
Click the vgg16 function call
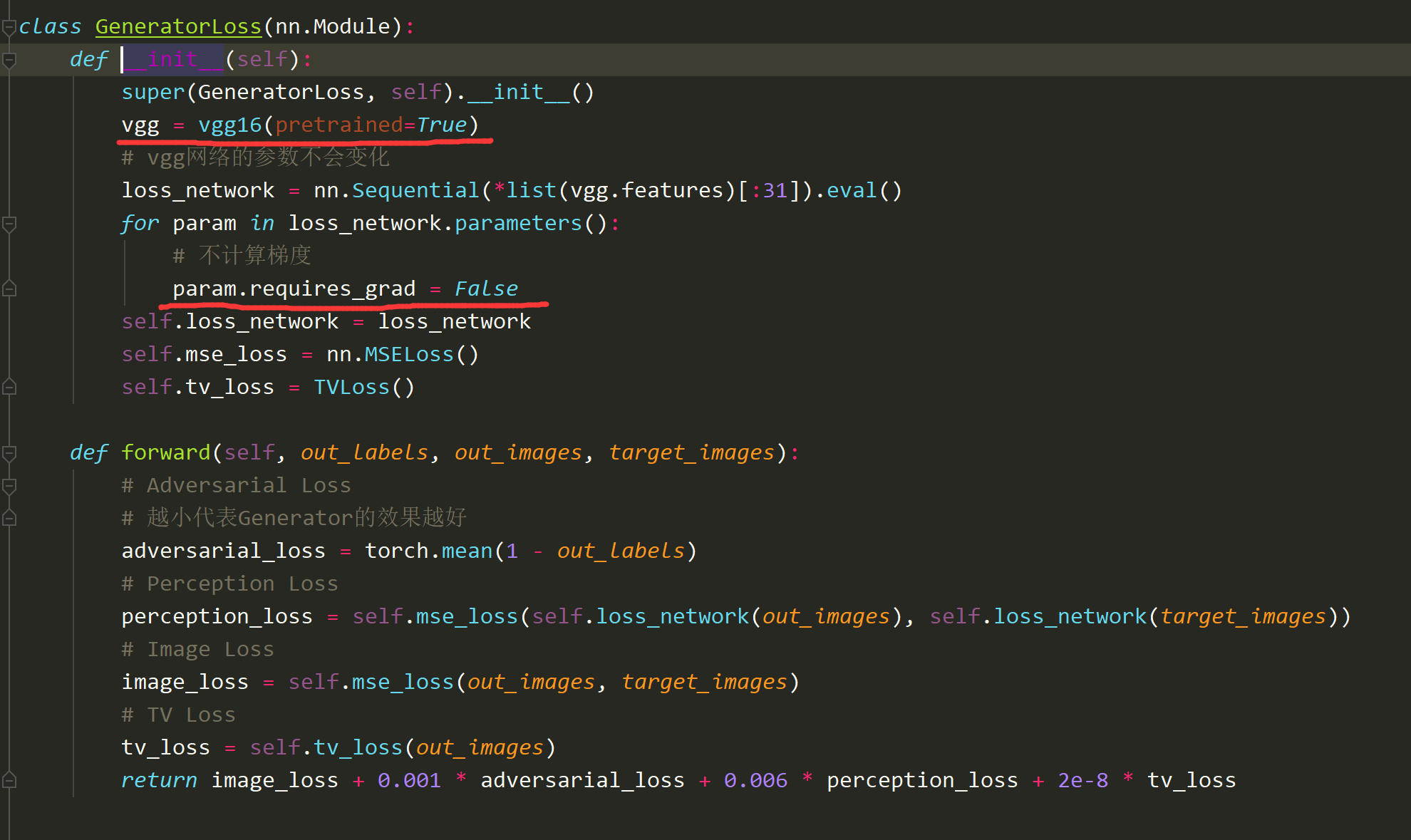pos(229,125)
